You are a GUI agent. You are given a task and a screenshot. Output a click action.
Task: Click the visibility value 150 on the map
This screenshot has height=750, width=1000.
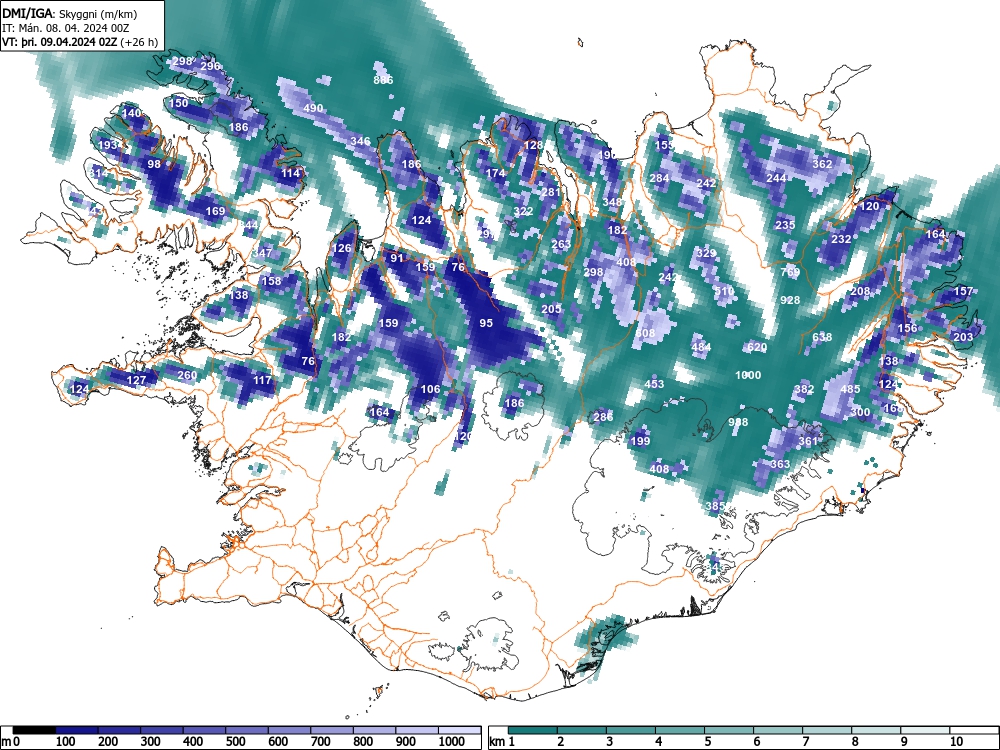point(179,103)
